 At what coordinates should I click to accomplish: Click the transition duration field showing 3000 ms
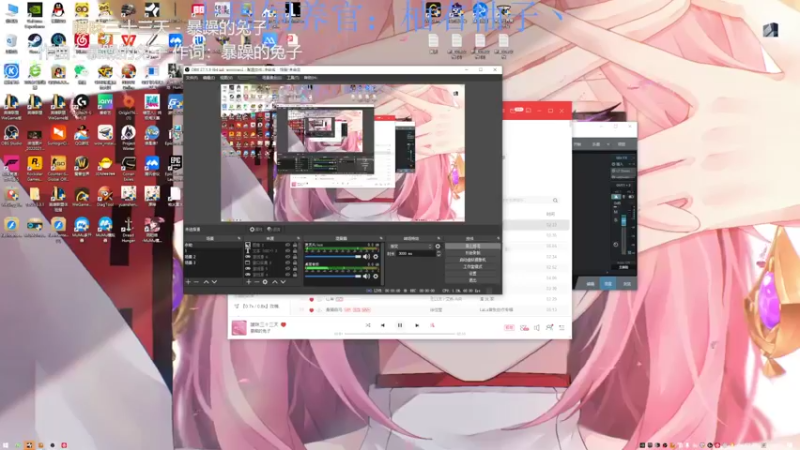click(x=416, y=254)
